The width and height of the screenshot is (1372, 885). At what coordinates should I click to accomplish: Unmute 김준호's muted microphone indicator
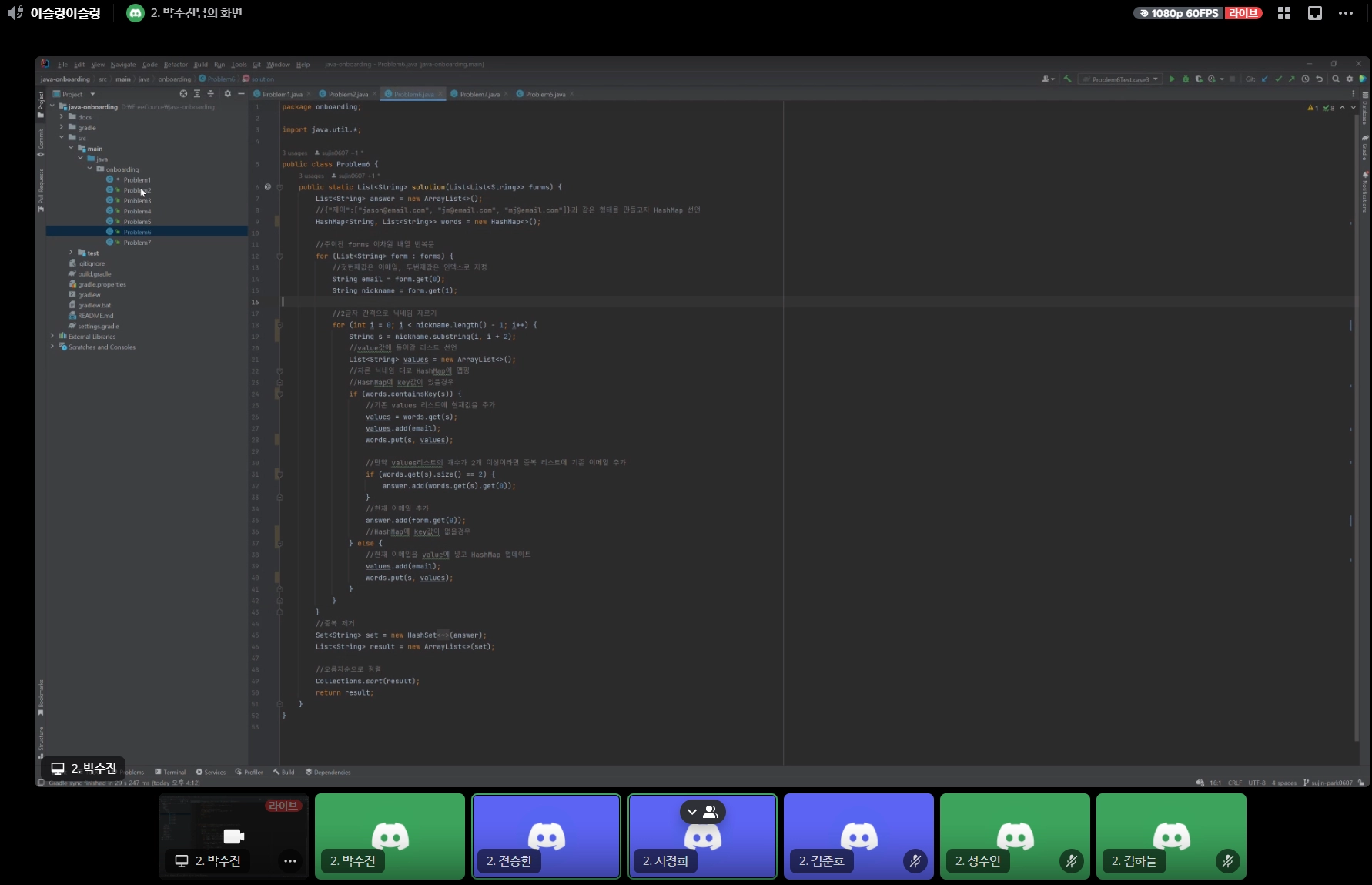point(915,861)
